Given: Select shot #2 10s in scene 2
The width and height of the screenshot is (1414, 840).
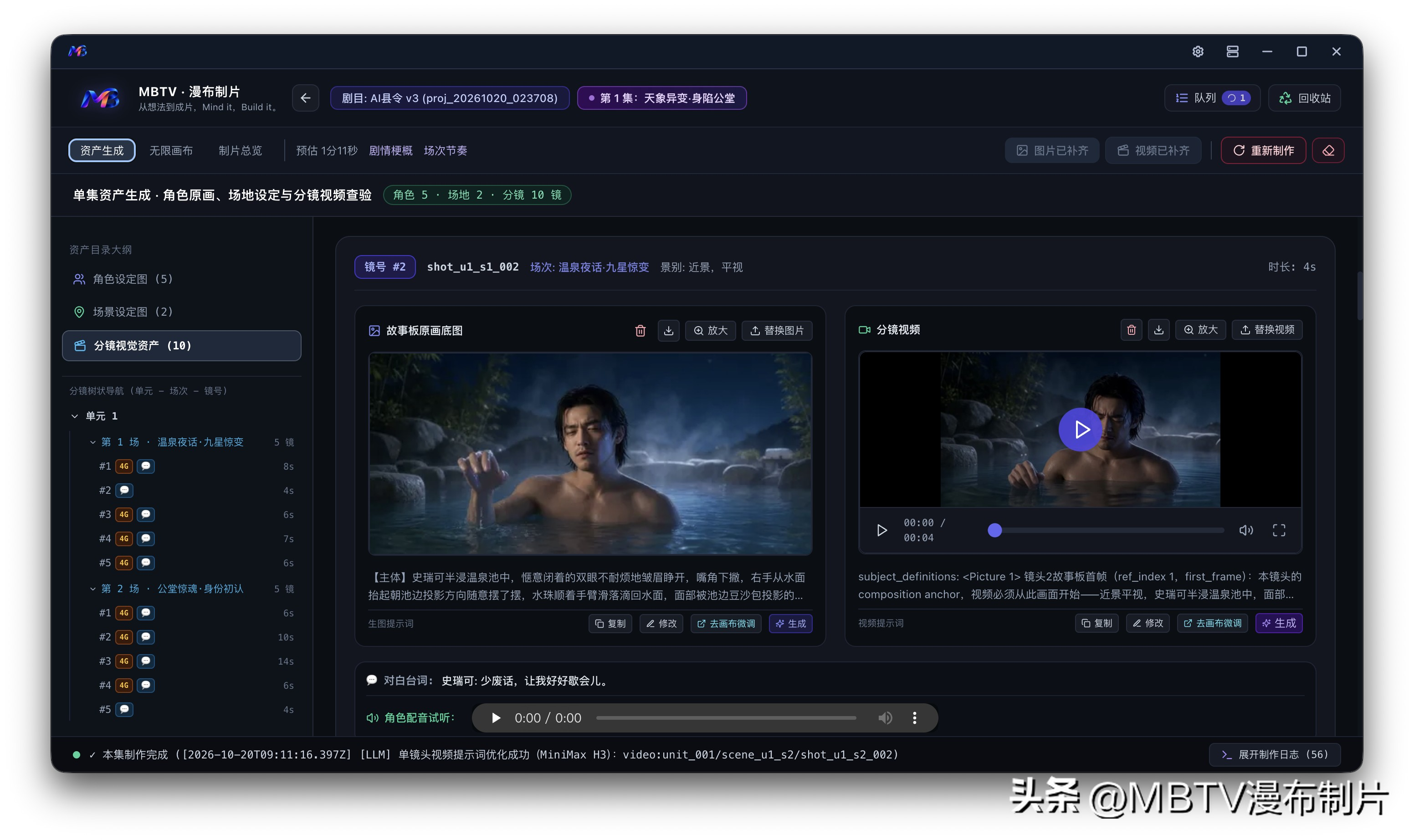Looking at the screenshot, I should coord(195,637).
